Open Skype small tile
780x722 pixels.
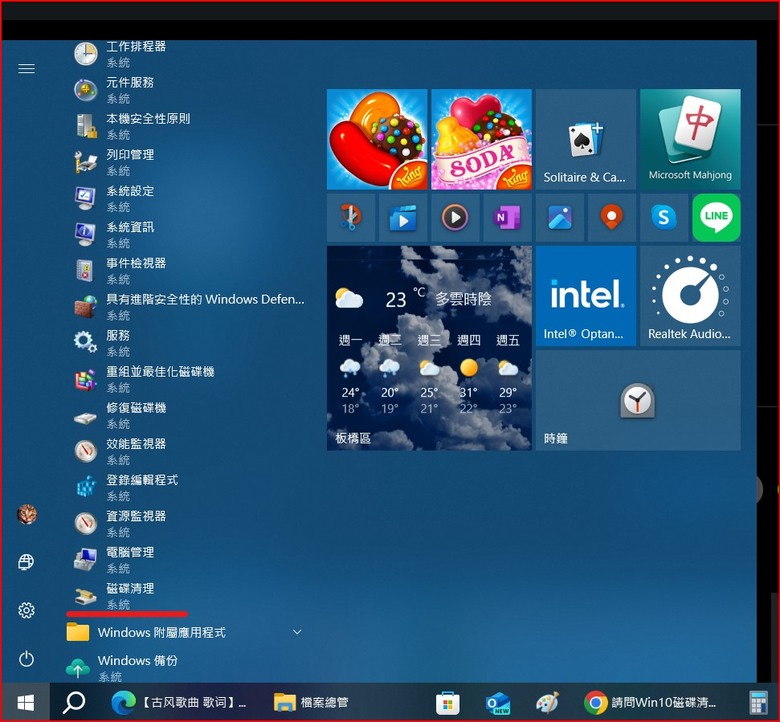point(664,217)
